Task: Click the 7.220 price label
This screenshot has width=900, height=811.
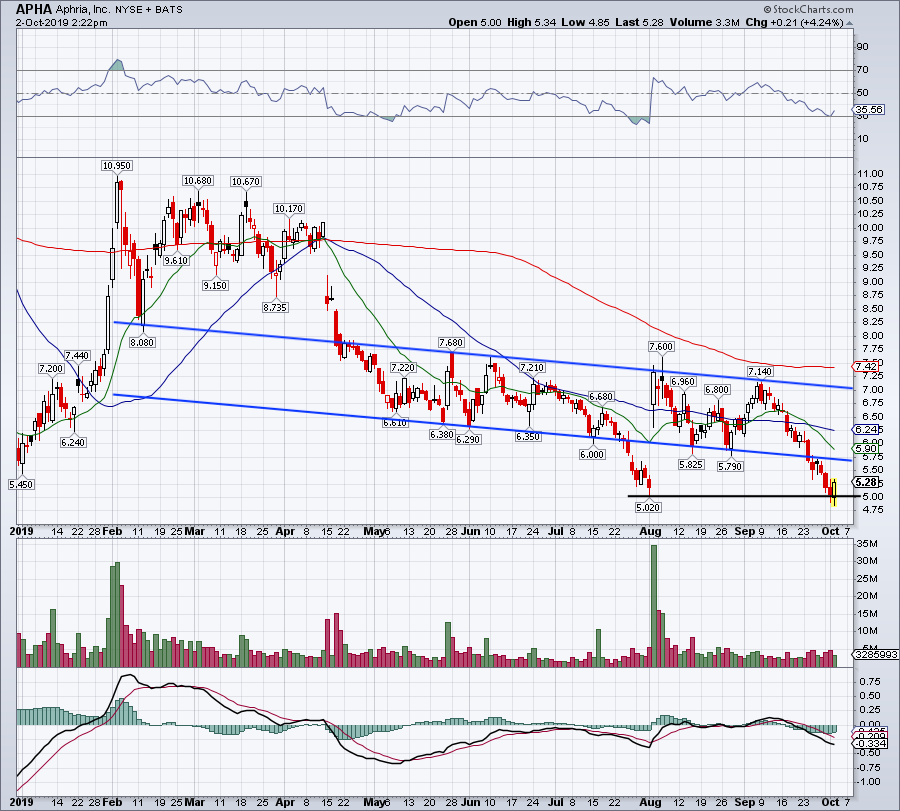Action: (x=402, y=367)
